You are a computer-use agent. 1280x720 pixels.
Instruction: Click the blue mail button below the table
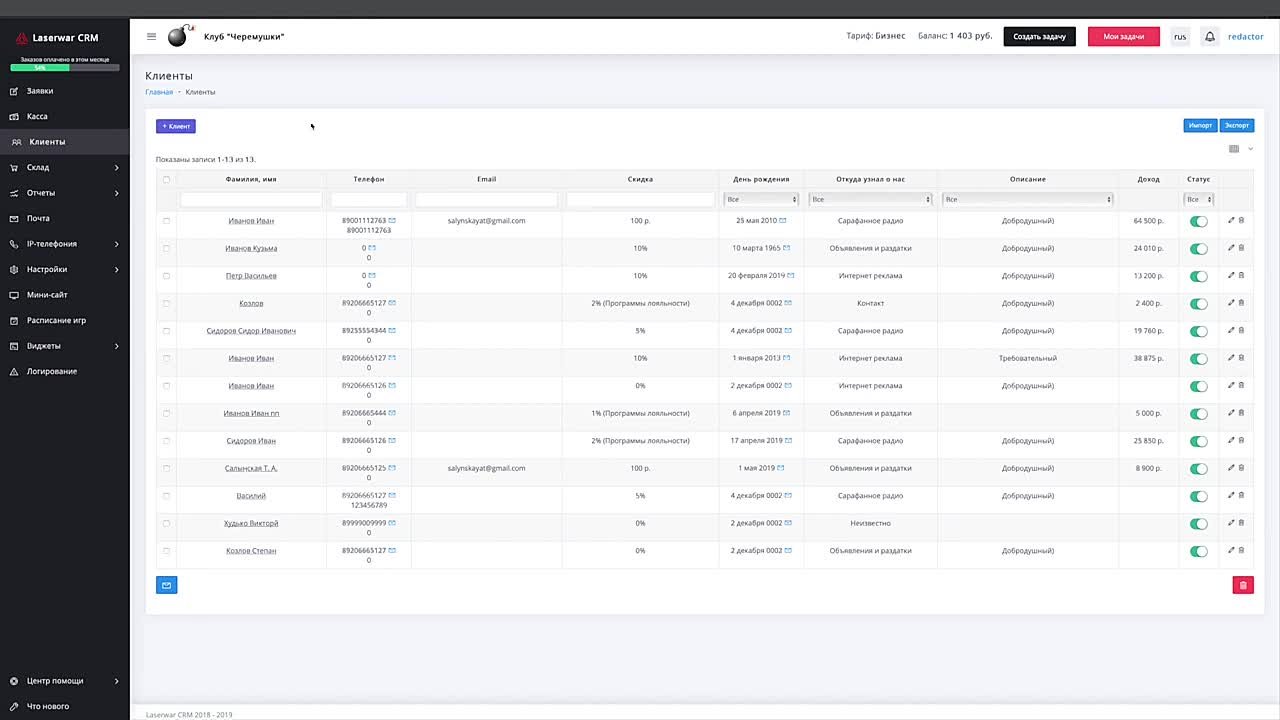(167, 585)
